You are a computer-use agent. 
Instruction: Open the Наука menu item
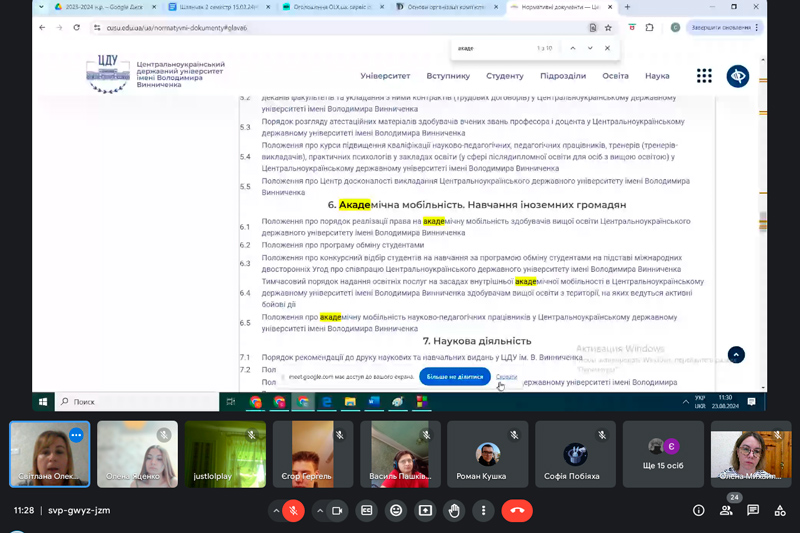point(657,76)
